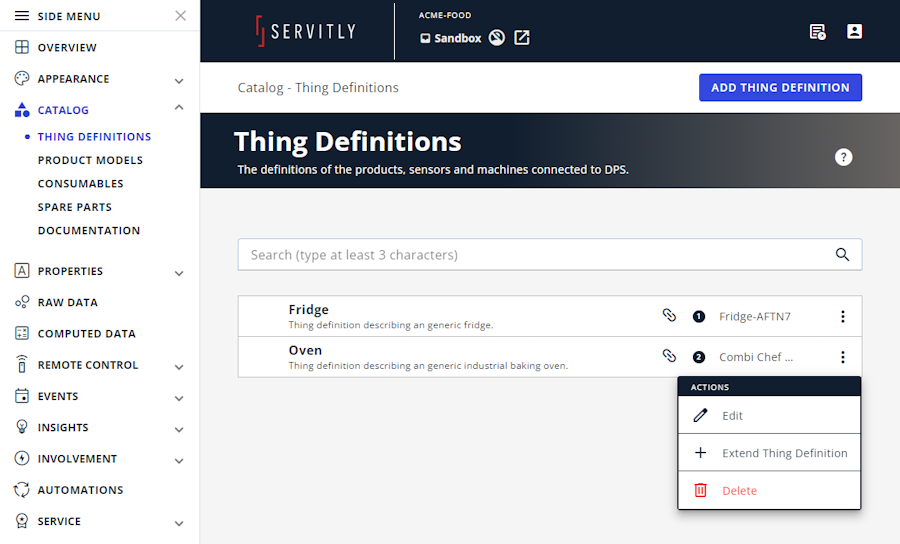
Task: Click the hamburger side menu icon
Action: (22, 15)
